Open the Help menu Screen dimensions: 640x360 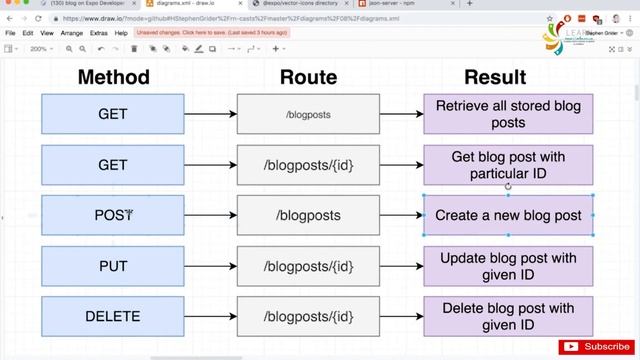(x=121, y=33)
